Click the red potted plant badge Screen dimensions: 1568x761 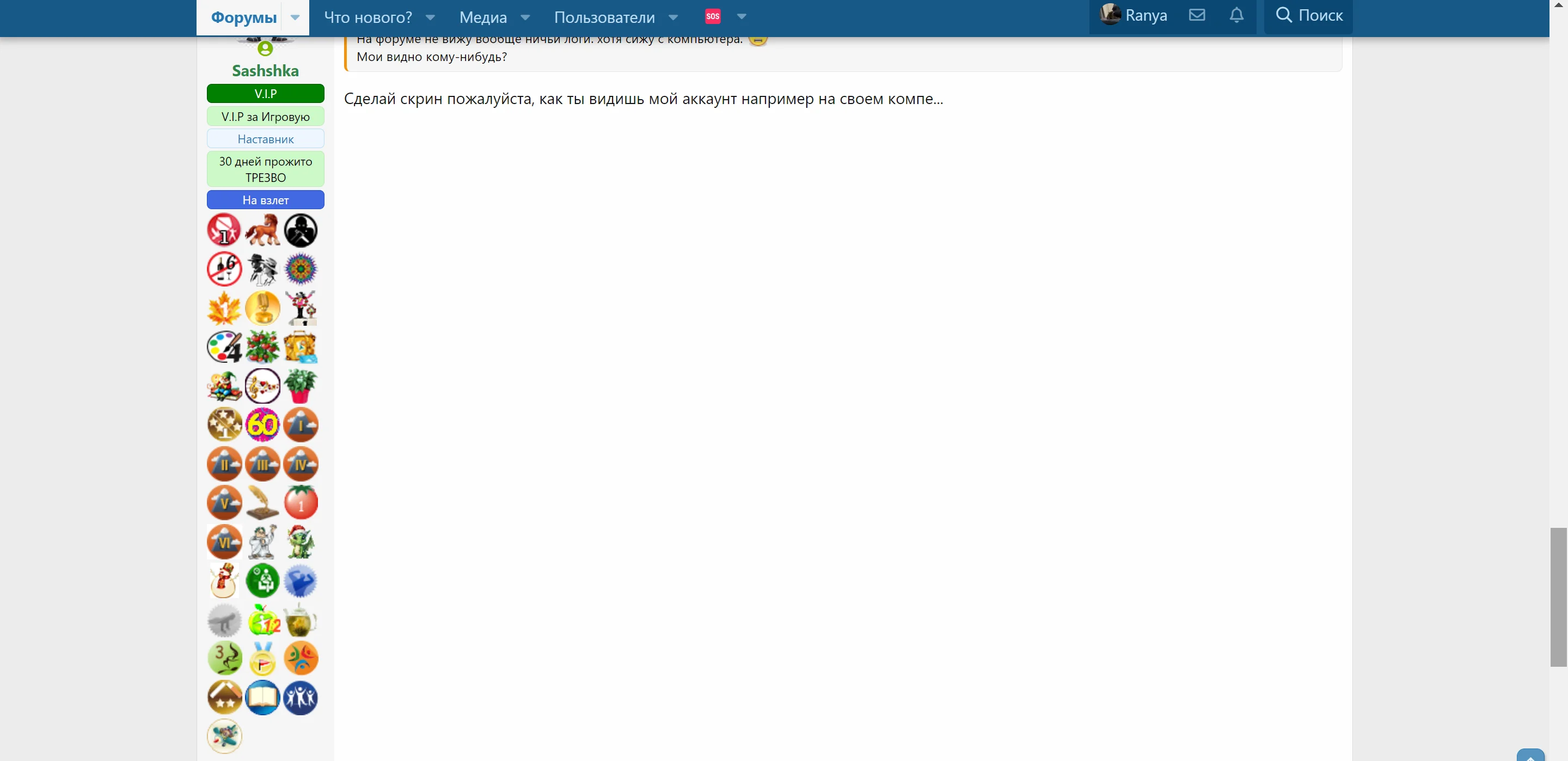[301, 386]
